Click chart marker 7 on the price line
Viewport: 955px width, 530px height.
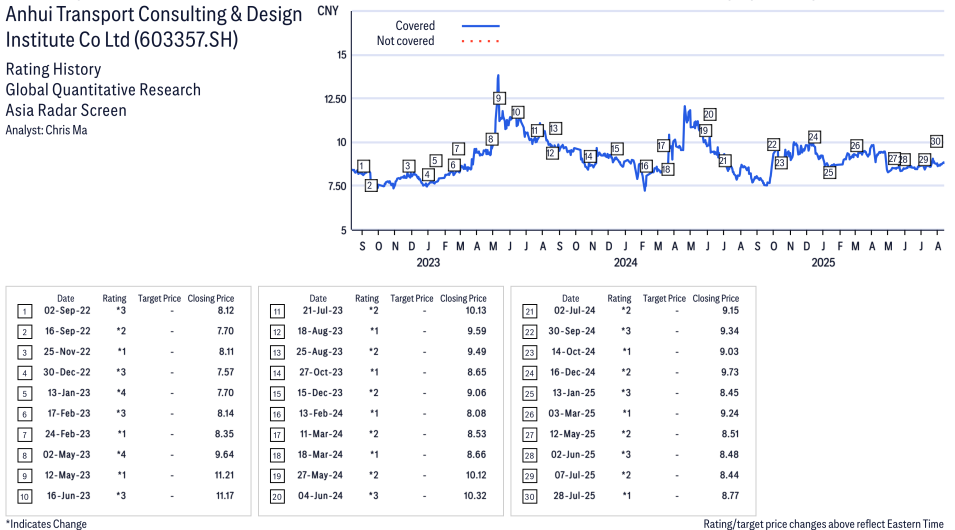pos(459,149)
